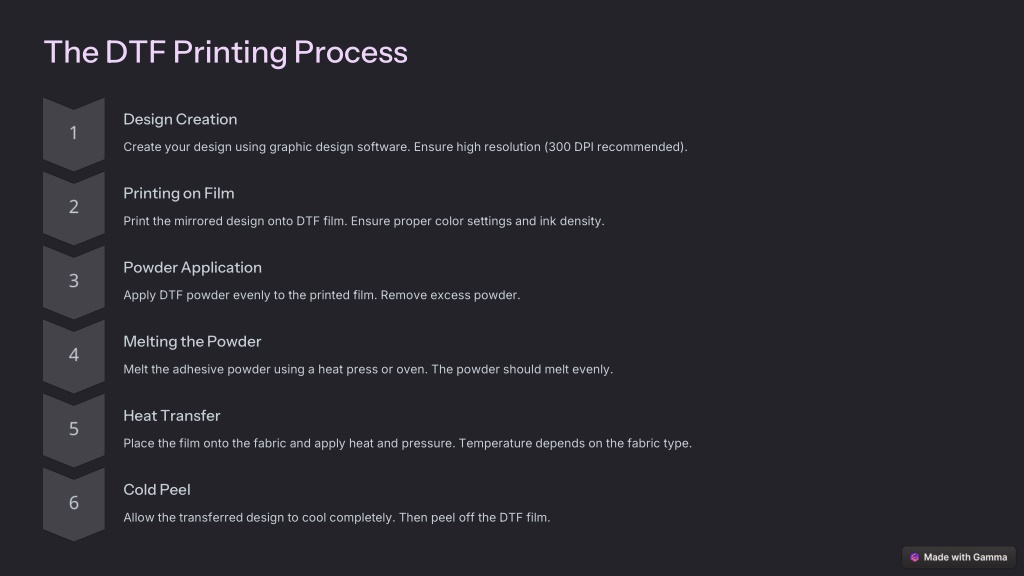Open the Made with Gamma badge

959,557
